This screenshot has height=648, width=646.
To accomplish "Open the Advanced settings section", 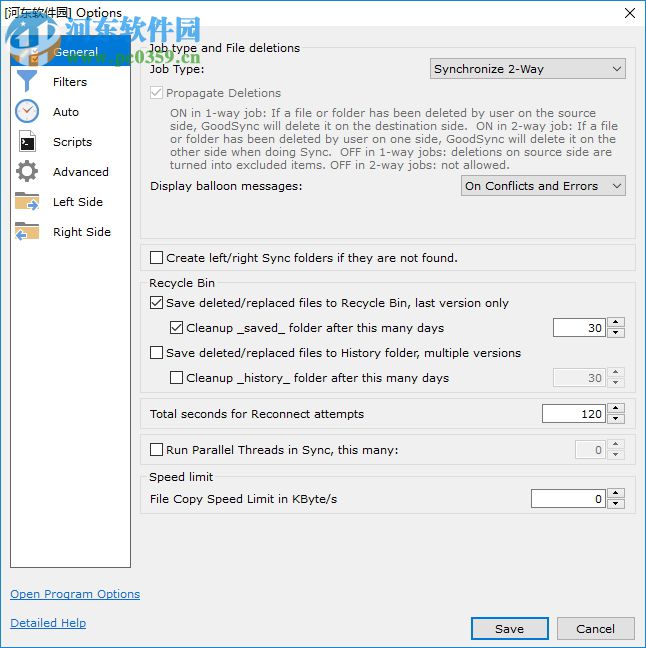I will (71, 172).
